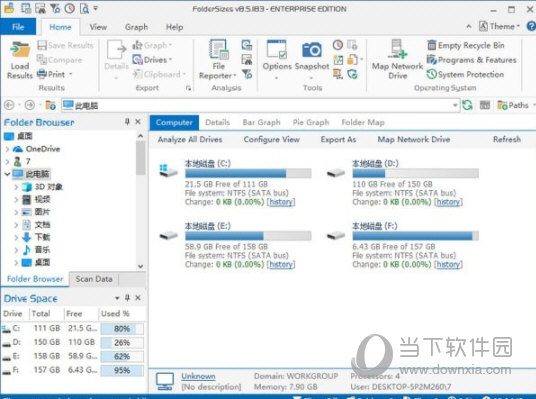Select D: row in Drive Space table
536x399 pixels.
point(72,342)
